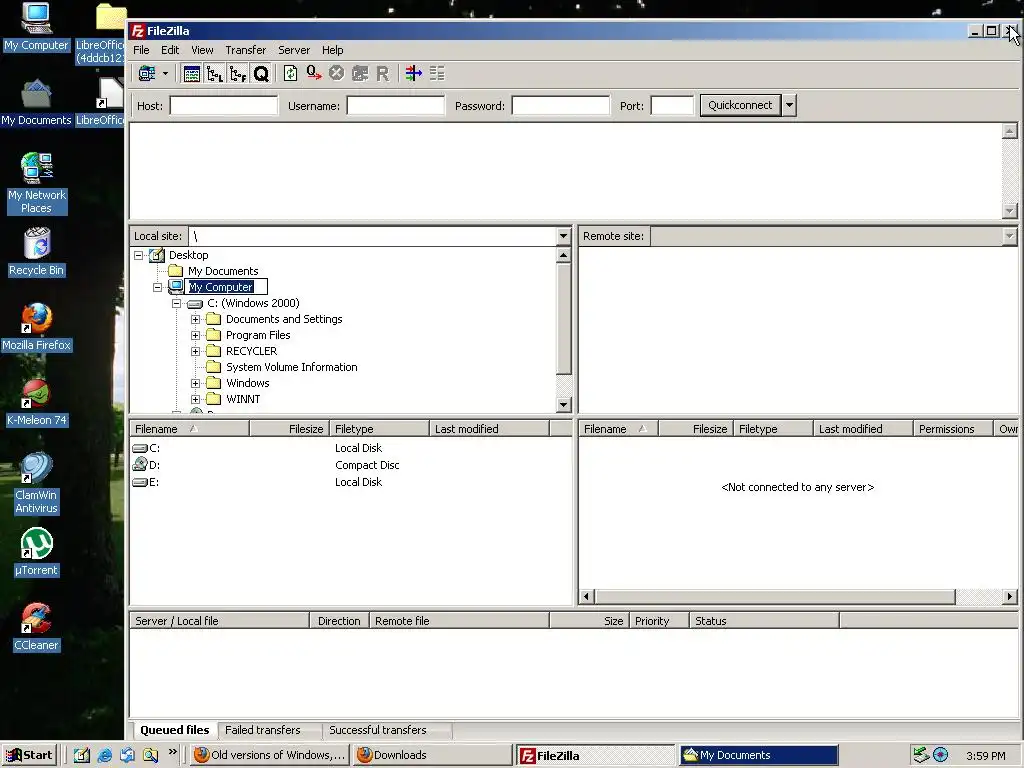This screenshot has height=768, width=1024.
Task: Select the CCleaner desktop shortcut
Action: pos(37,628)
